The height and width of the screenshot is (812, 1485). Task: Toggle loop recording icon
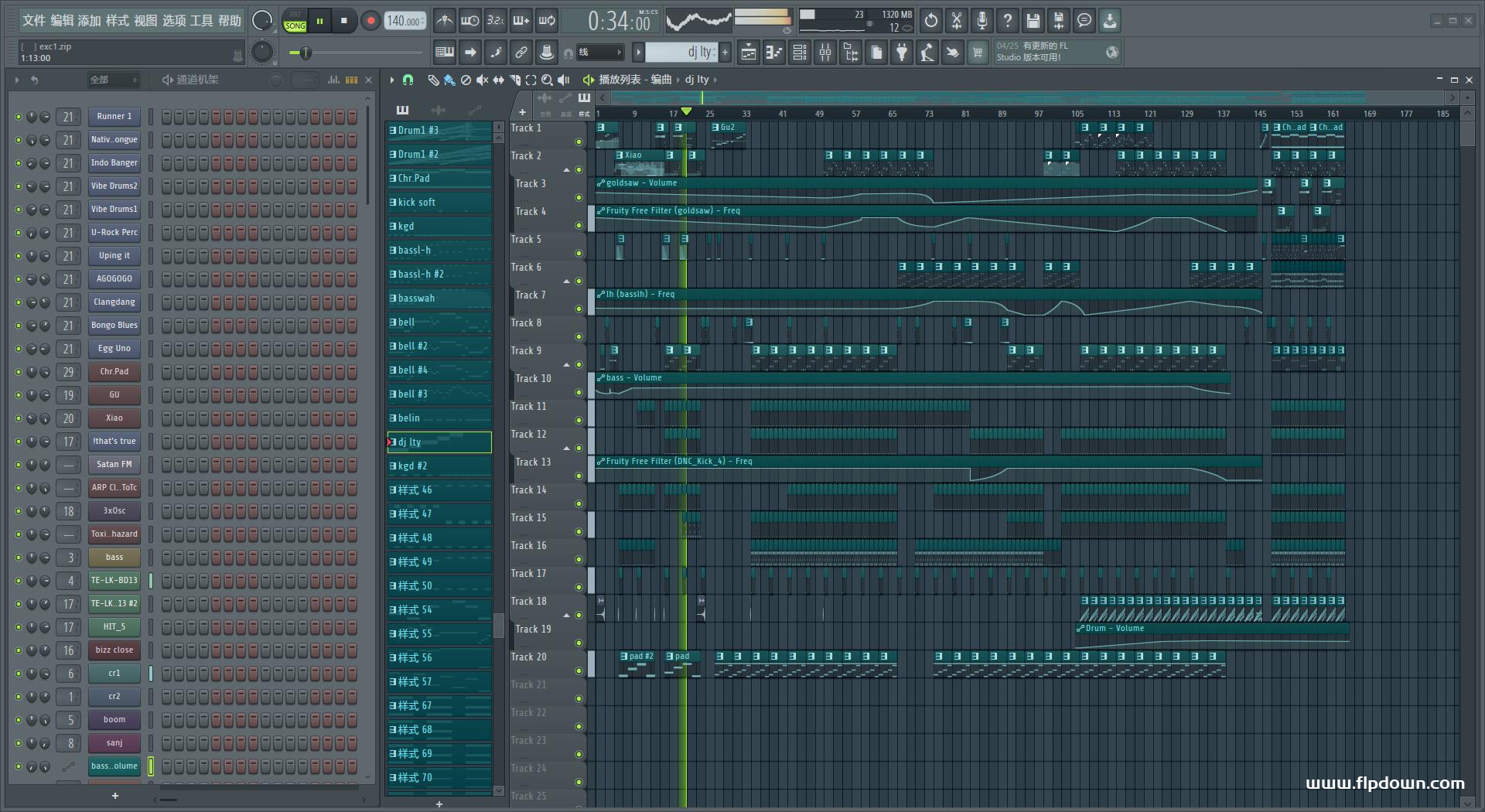point(547,21)
